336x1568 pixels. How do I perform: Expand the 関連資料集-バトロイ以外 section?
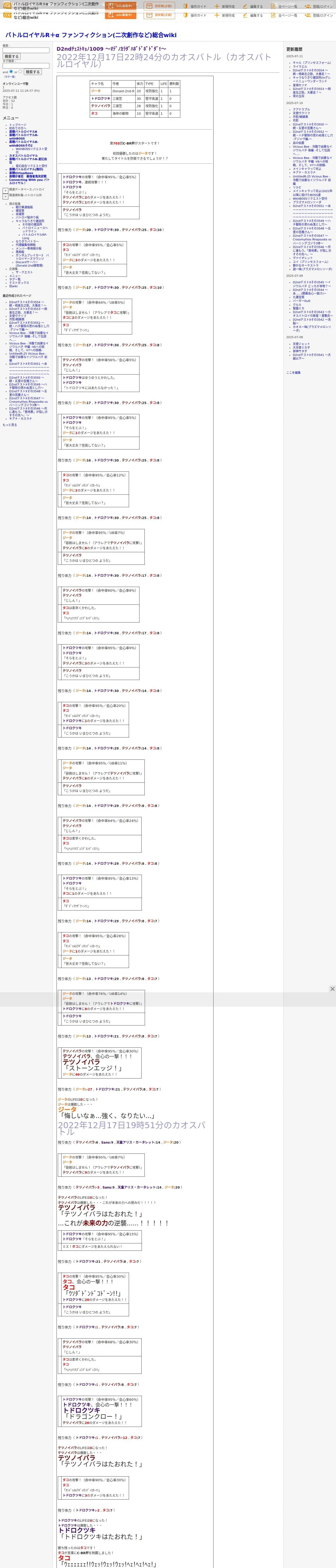click(5, 197)
